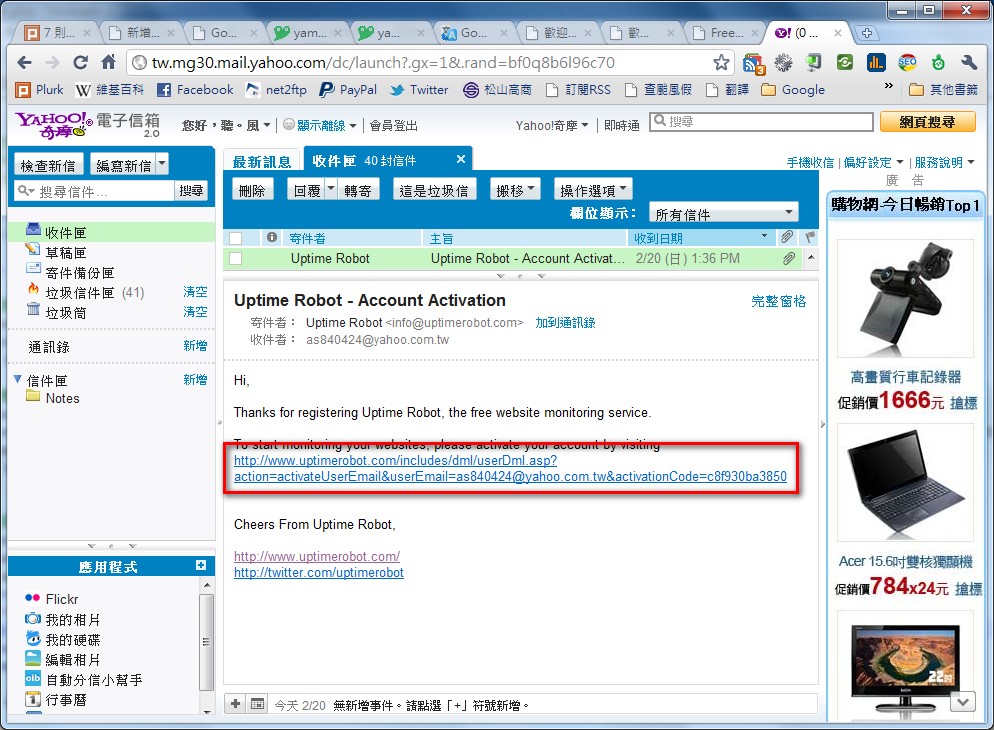Image resolution: width=994 pixels, height=730 pixels.
Task: Open the blue chart extension icon
Action: (876, 62)
